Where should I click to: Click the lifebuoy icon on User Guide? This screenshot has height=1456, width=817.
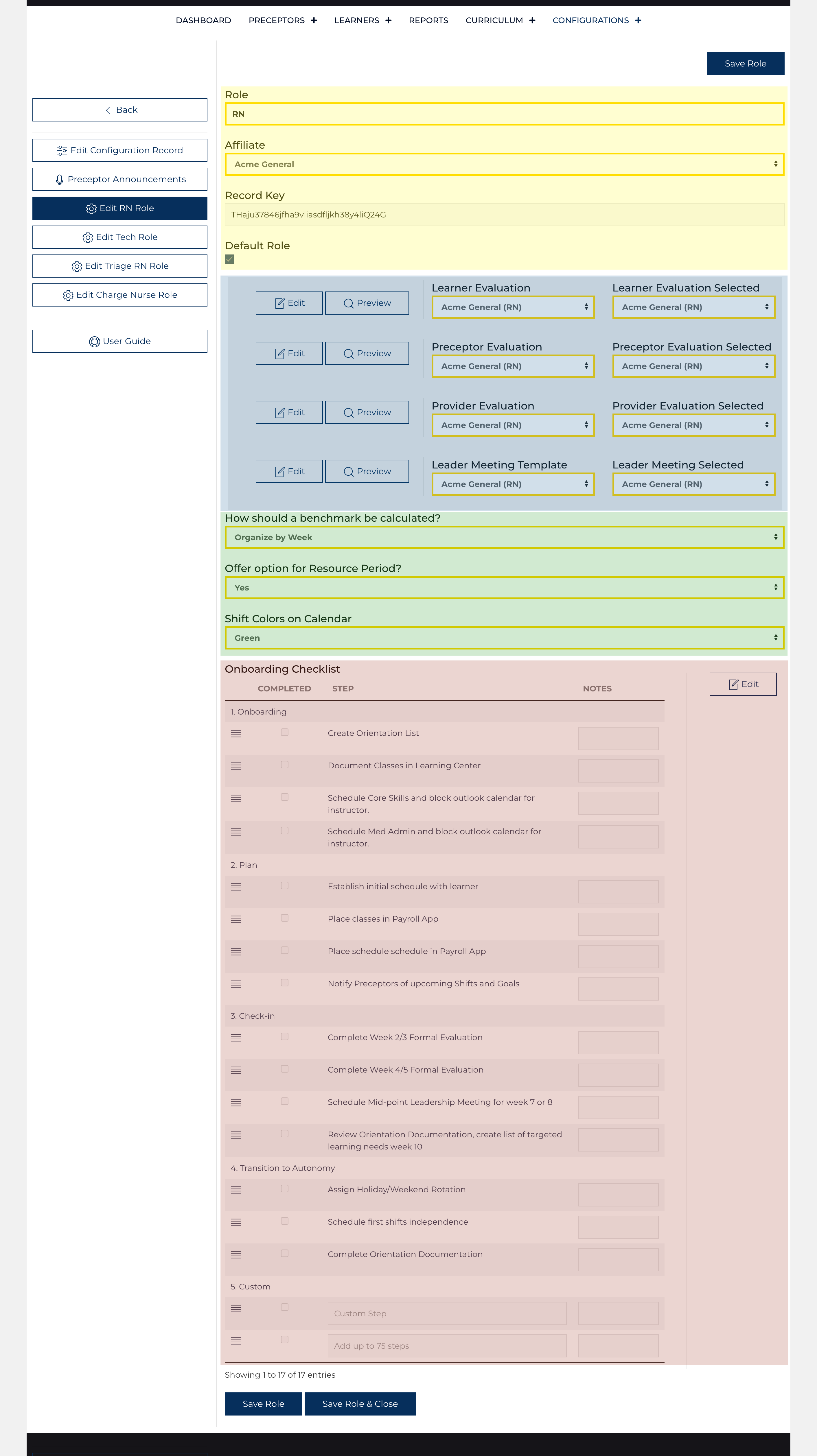pos(94,342)
